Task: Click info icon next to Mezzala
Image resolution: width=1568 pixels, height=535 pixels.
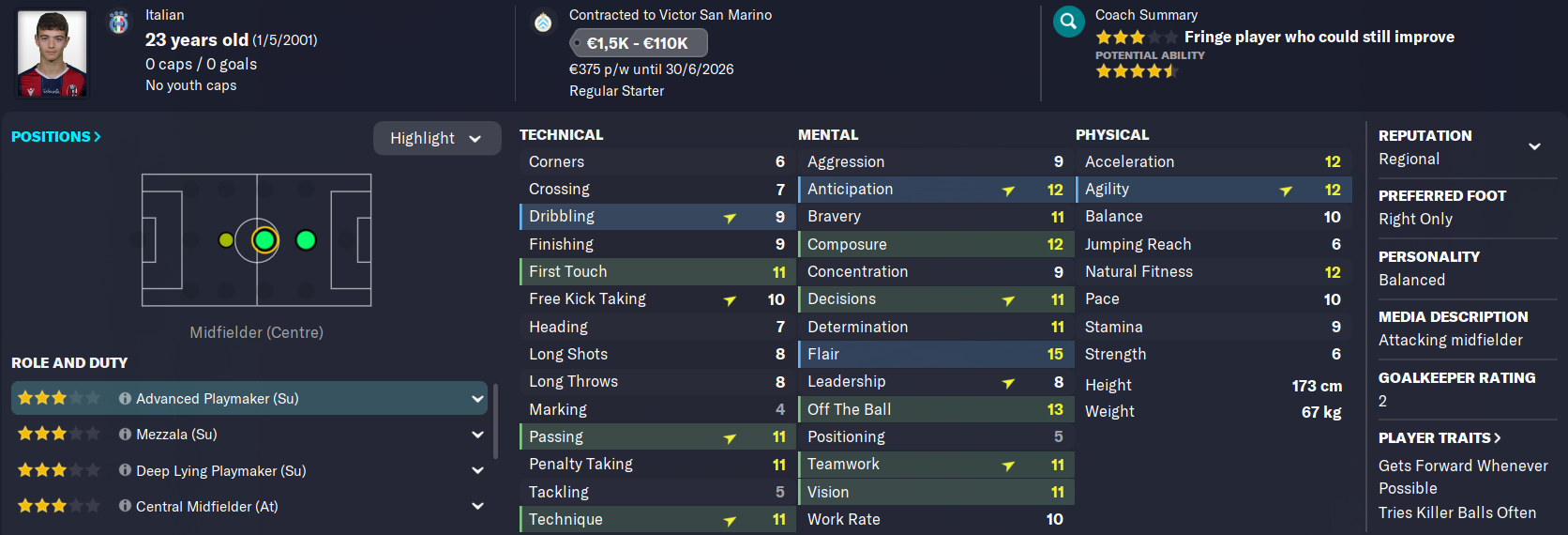Action: click(125, 434)
